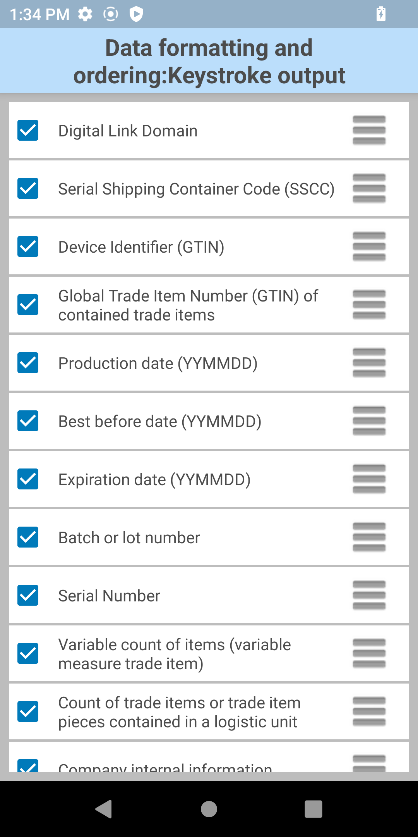Tap the settings gear icon in status bar
The image size is (418, 837).
point(85,14)
